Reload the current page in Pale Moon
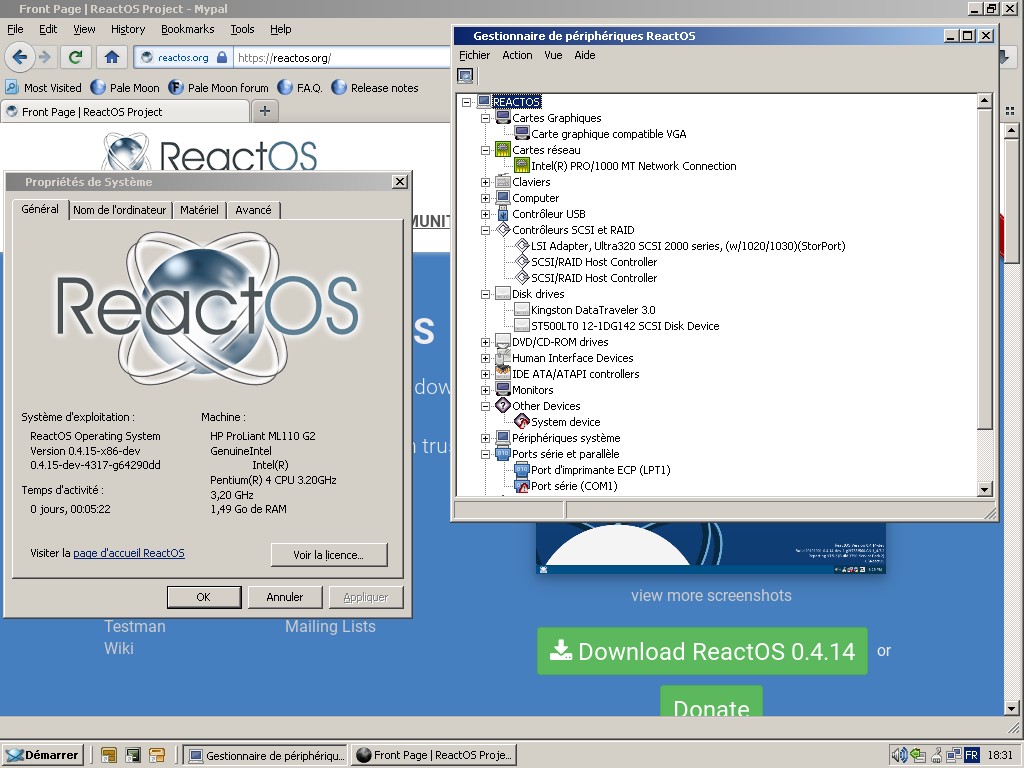This screenshot has height=768, width=1024. click(76, 57)
